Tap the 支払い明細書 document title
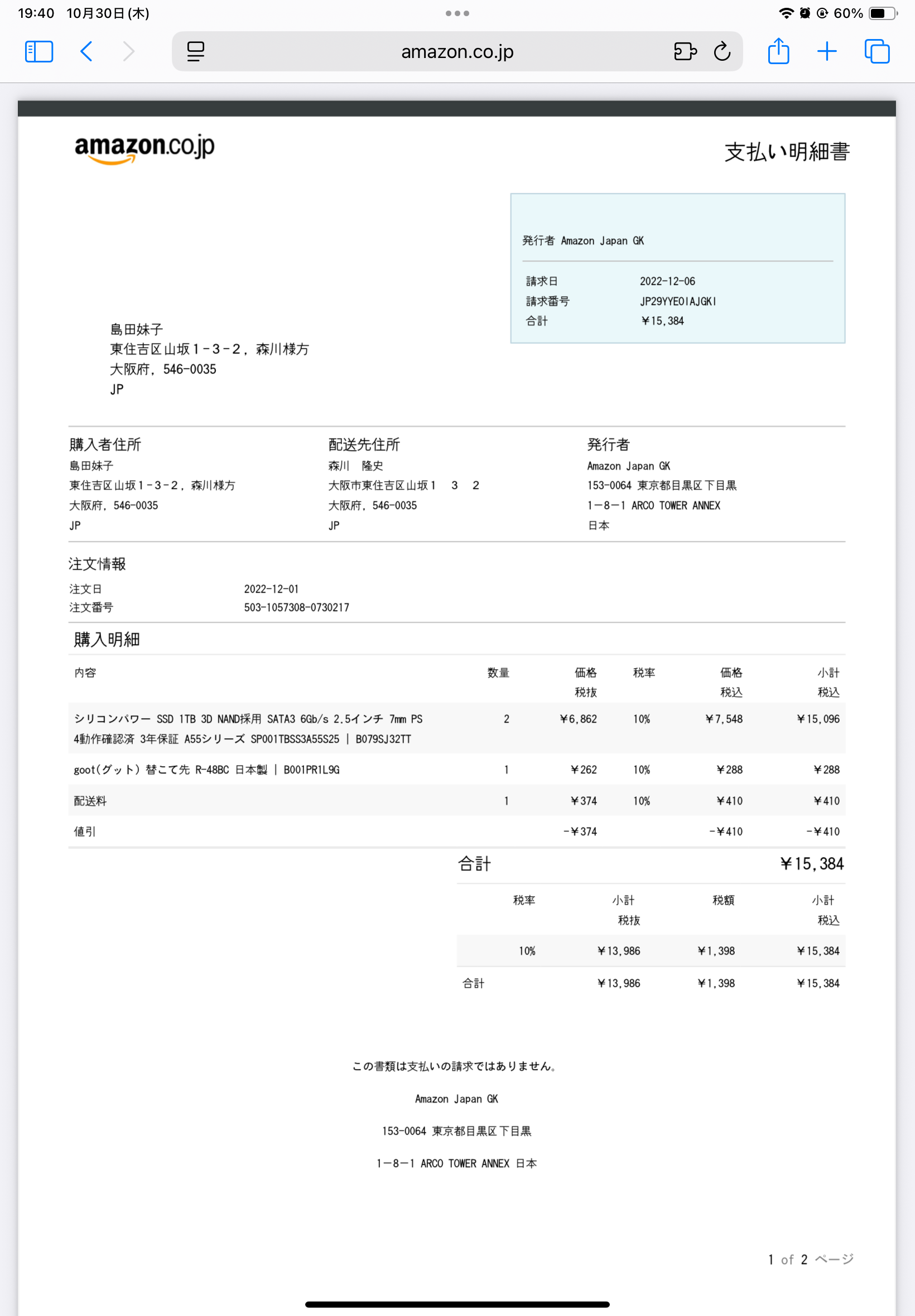 [x=787, y=152]
